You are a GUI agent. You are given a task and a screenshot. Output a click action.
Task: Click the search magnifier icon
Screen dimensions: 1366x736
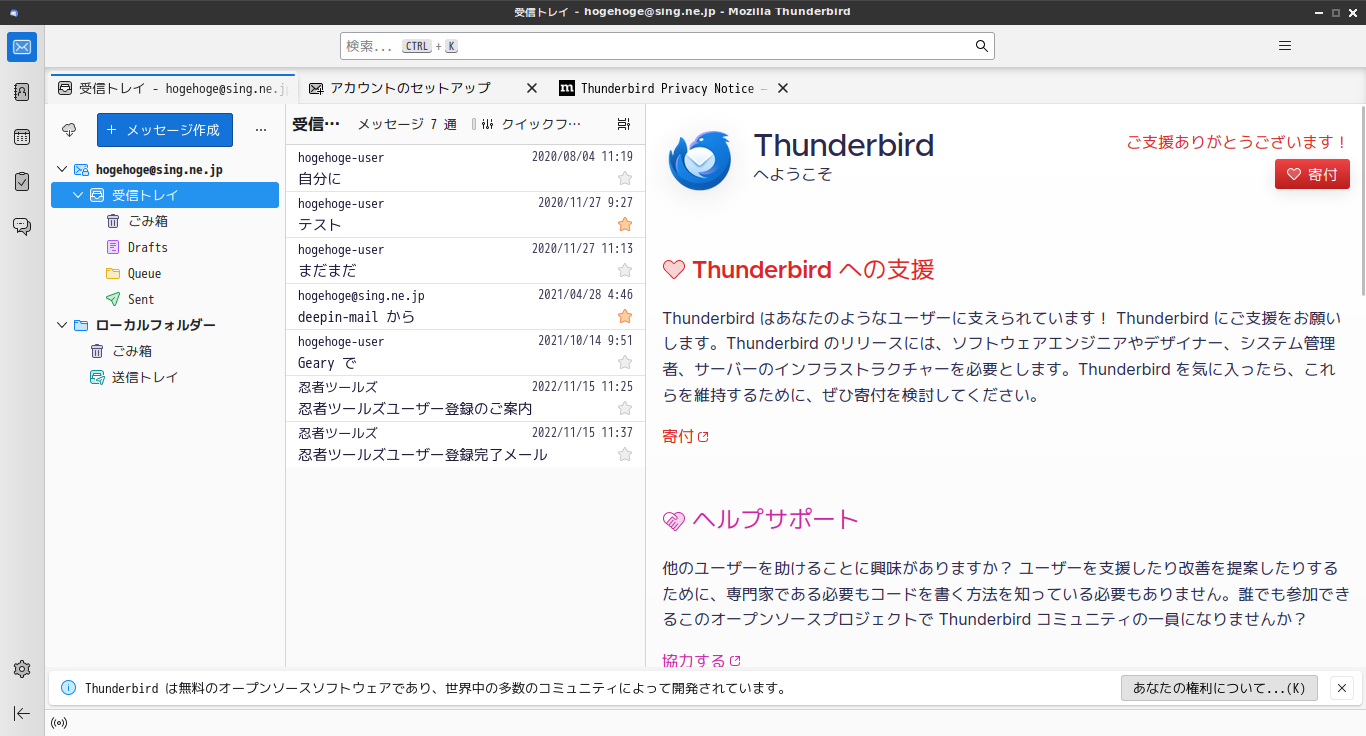click(982, 46)
